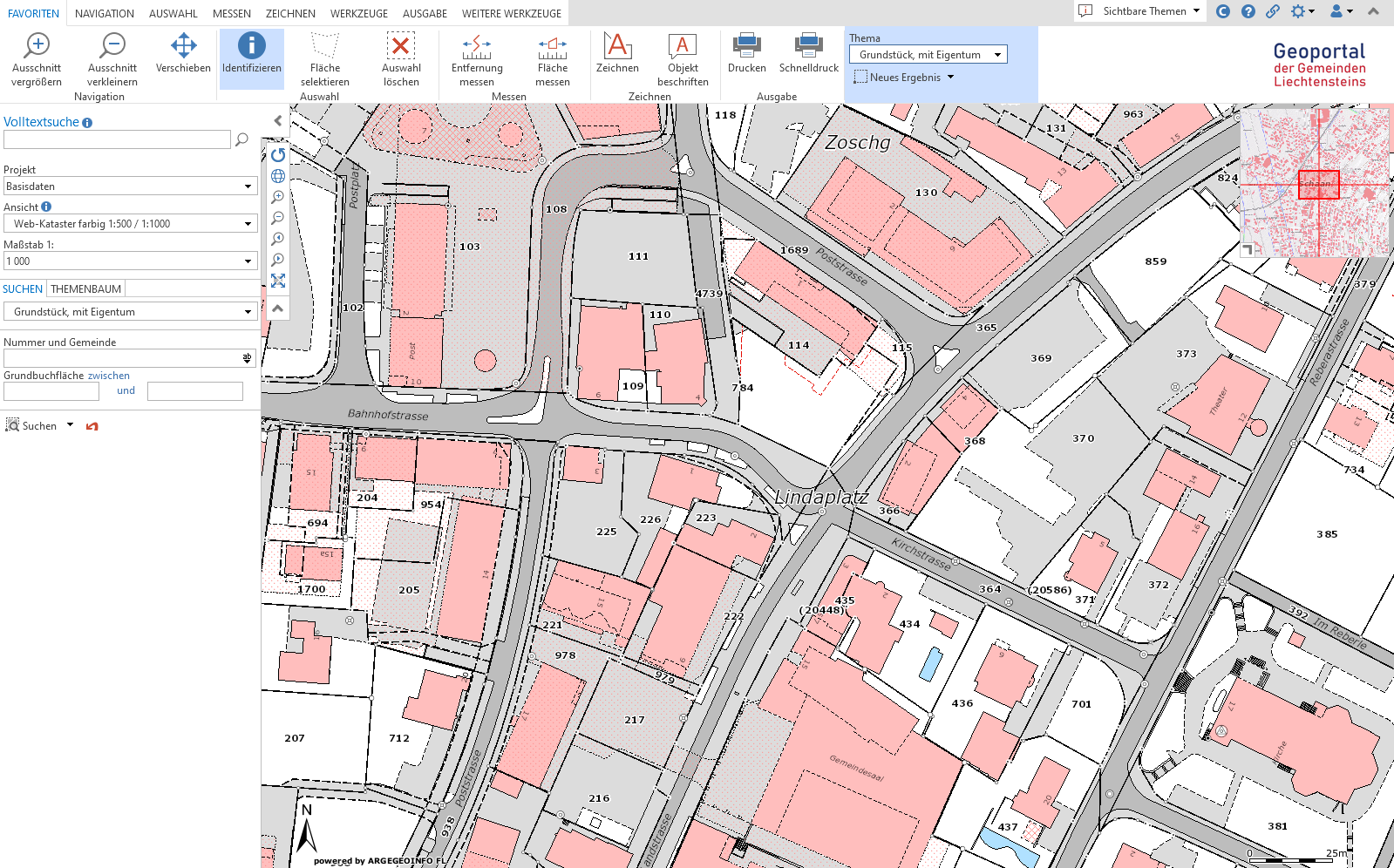Image resolution: width=1394 pixels, height=868 pixels.
Task: Reset search with the red undo arrow
Action: pyautogui.click(x=92, y=426)
